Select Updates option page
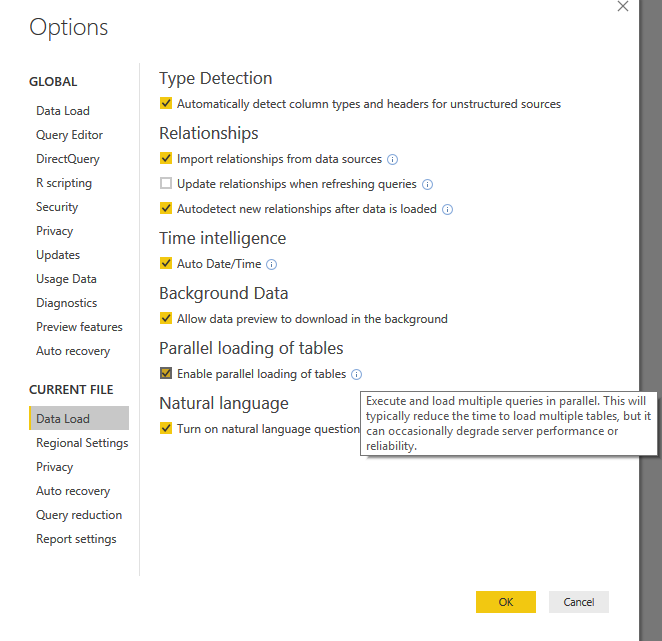The height and width of the screenshot is (641, 662). coord(58,255)
